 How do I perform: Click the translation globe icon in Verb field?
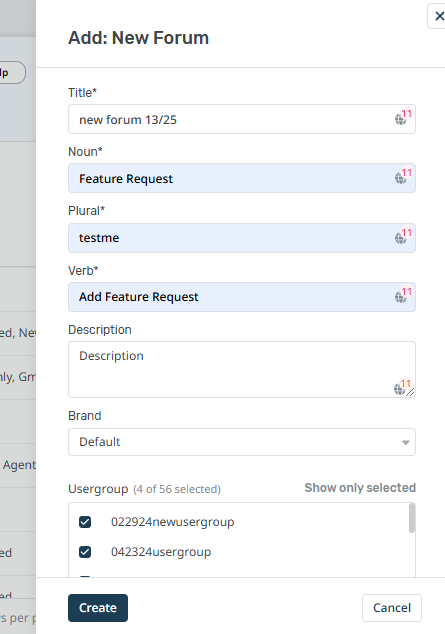(x=401, y=297)
